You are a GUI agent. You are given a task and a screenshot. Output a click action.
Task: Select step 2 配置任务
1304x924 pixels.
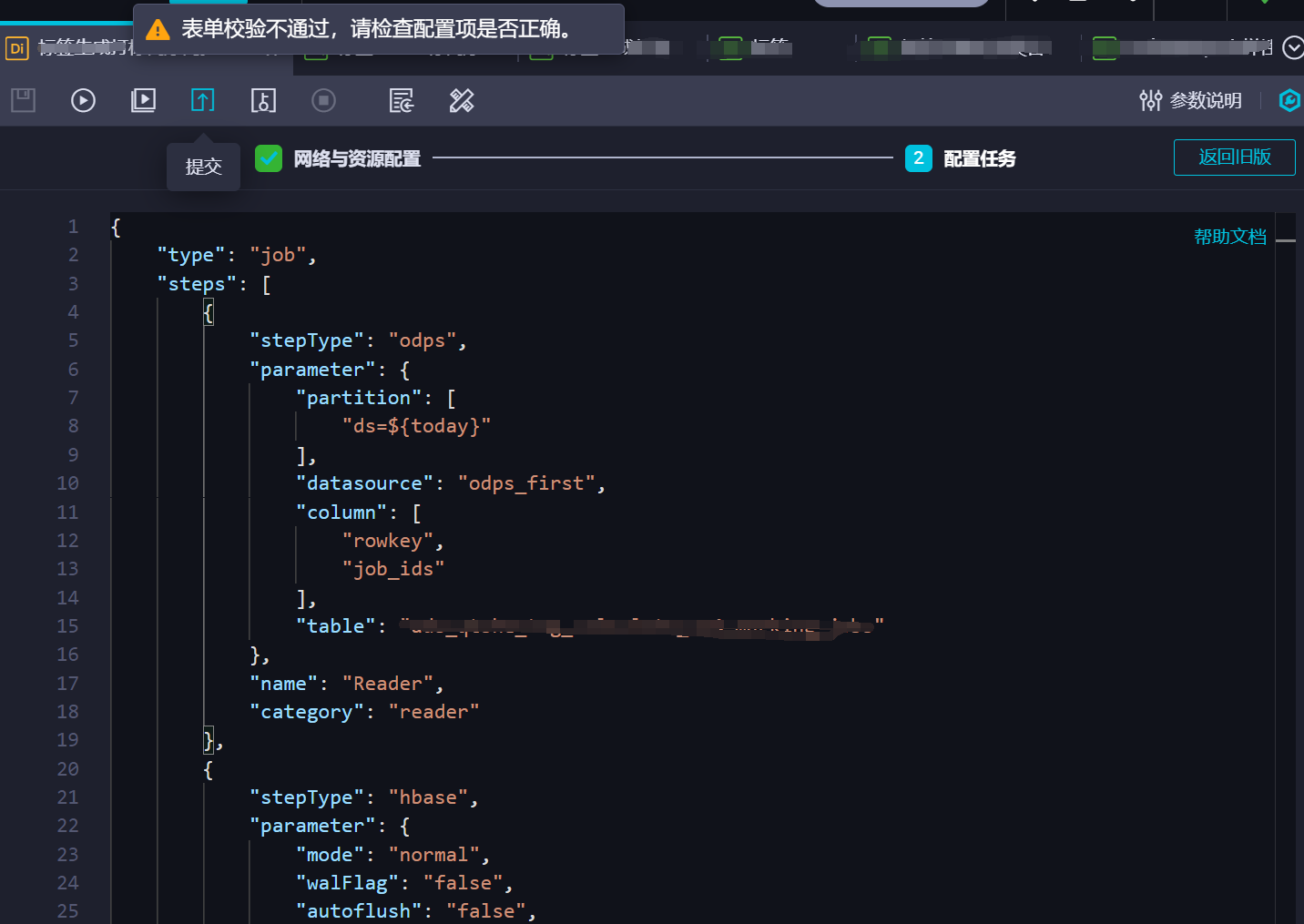(980, 158)
